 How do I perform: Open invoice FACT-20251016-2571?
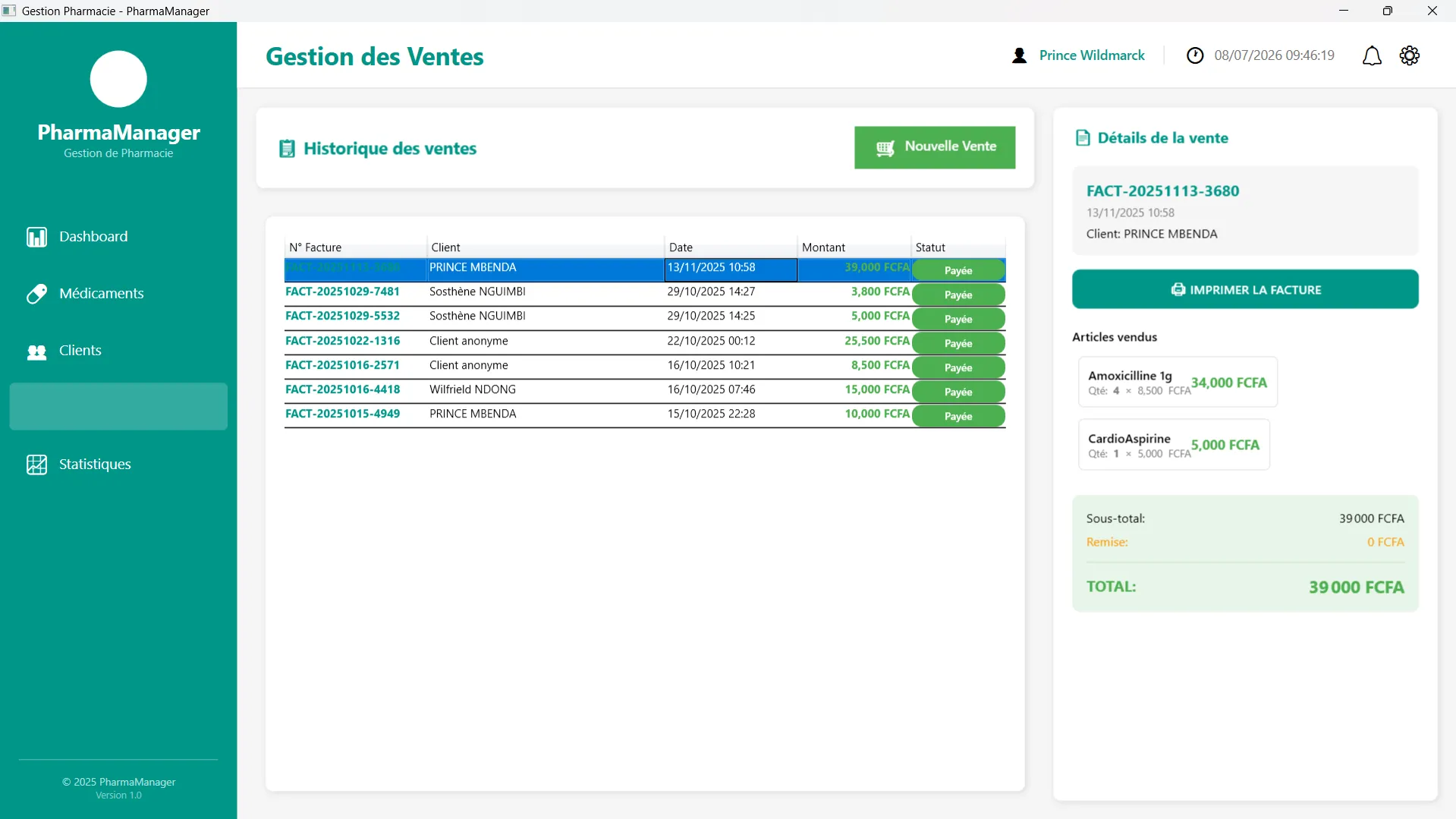342,365
